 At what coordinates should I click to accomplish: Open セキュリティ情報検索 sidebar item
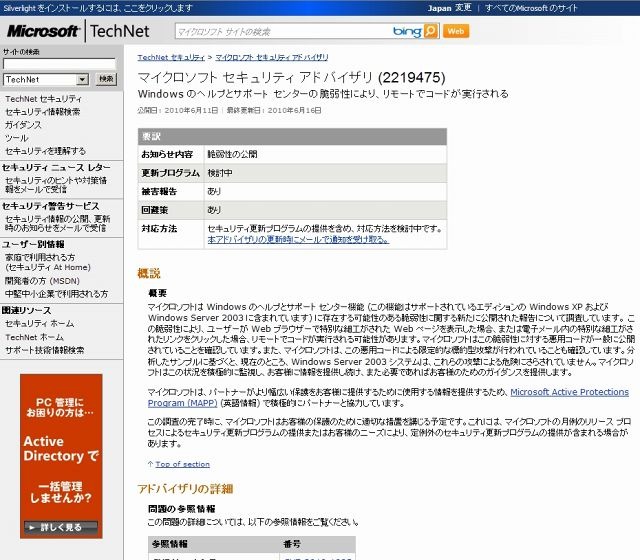[42, 112]
